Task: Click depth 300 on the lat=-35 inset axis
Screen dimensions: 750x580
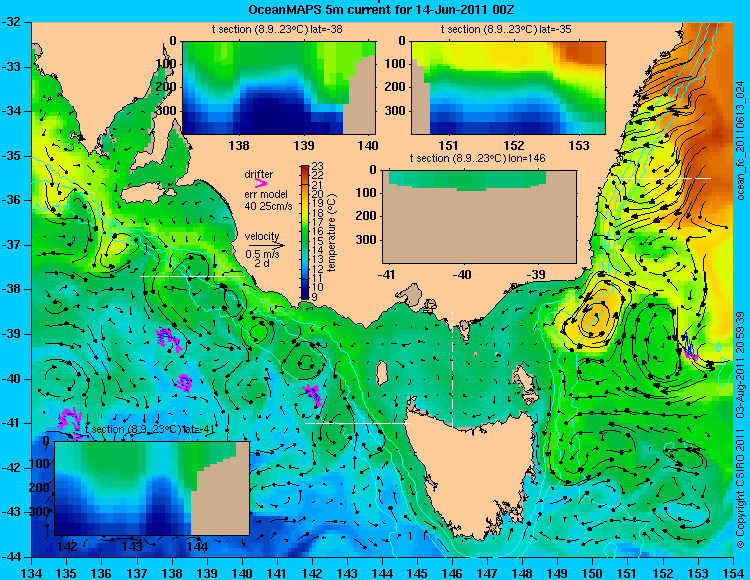Action: (395, 111)
